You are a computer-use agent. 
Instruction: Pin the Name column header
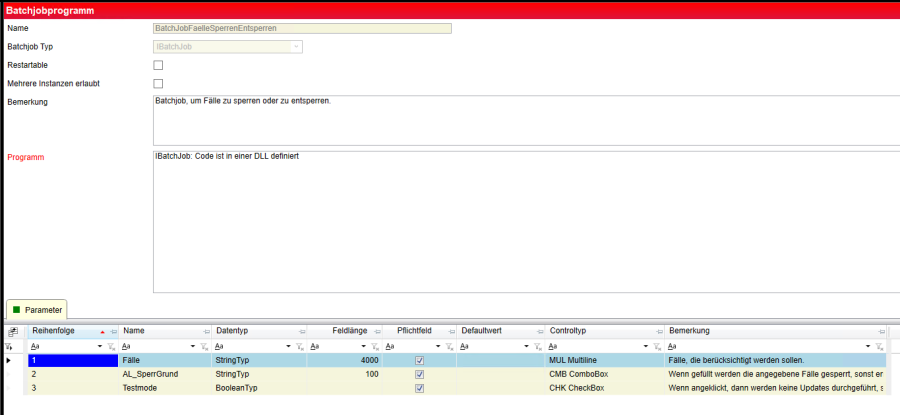pos(205,331)
